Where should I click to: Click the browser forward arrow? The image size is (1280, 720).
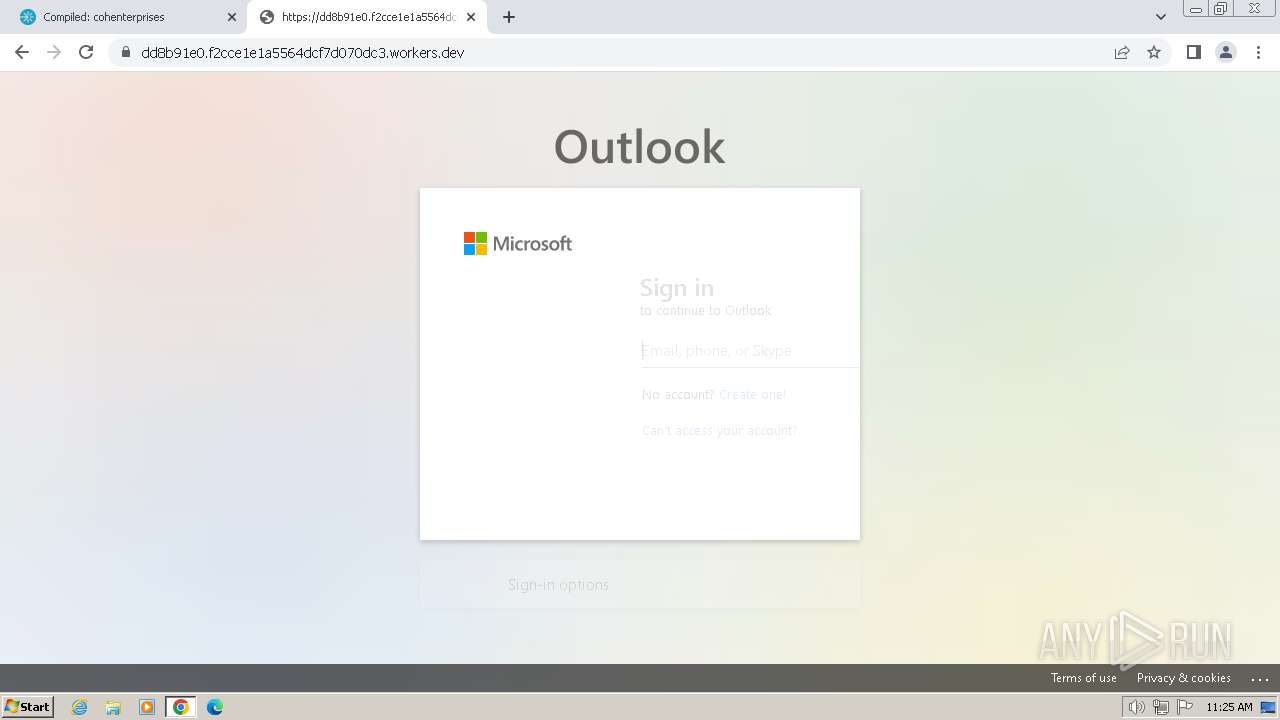[54, 52]
